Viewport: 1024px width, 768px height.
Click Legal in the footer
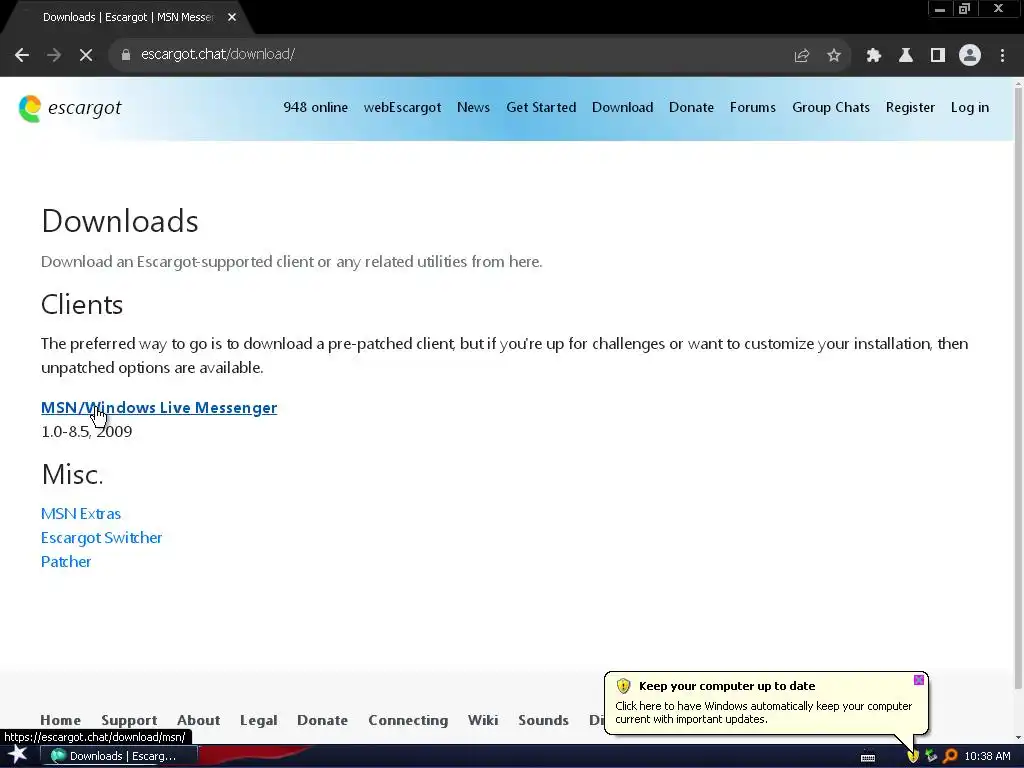[258, 720]
